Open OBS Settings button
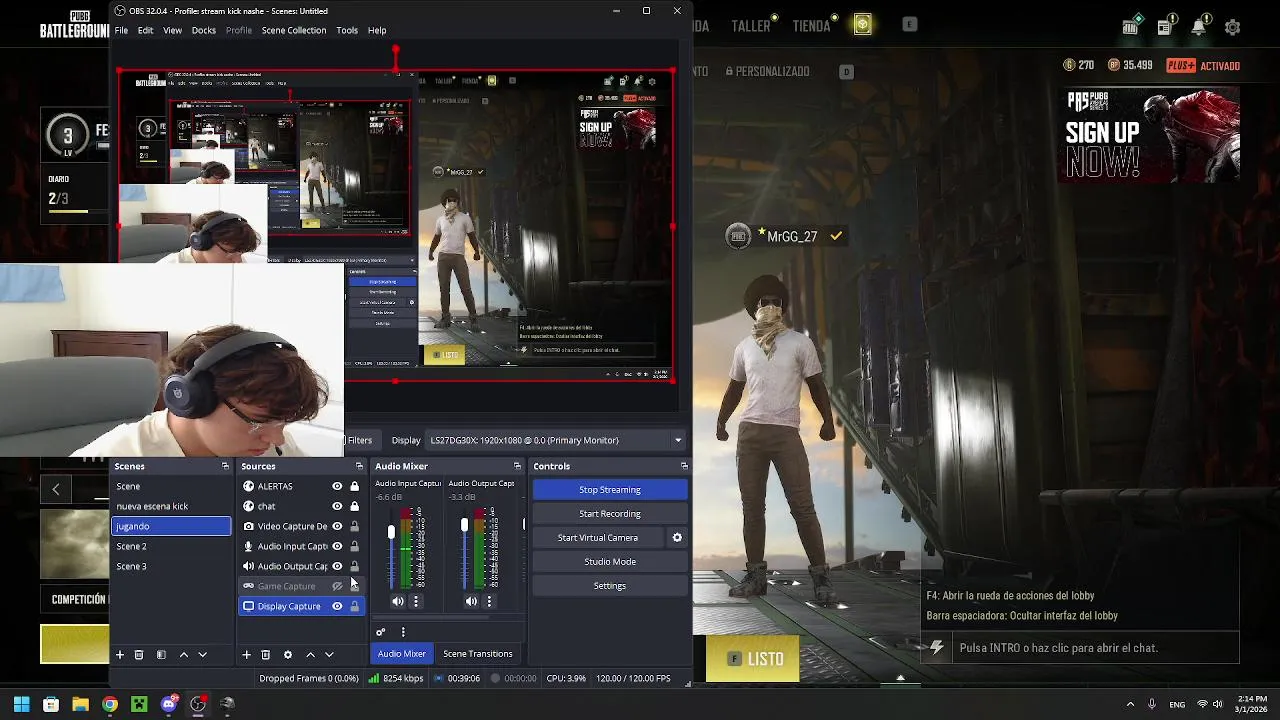 [610, 586]
